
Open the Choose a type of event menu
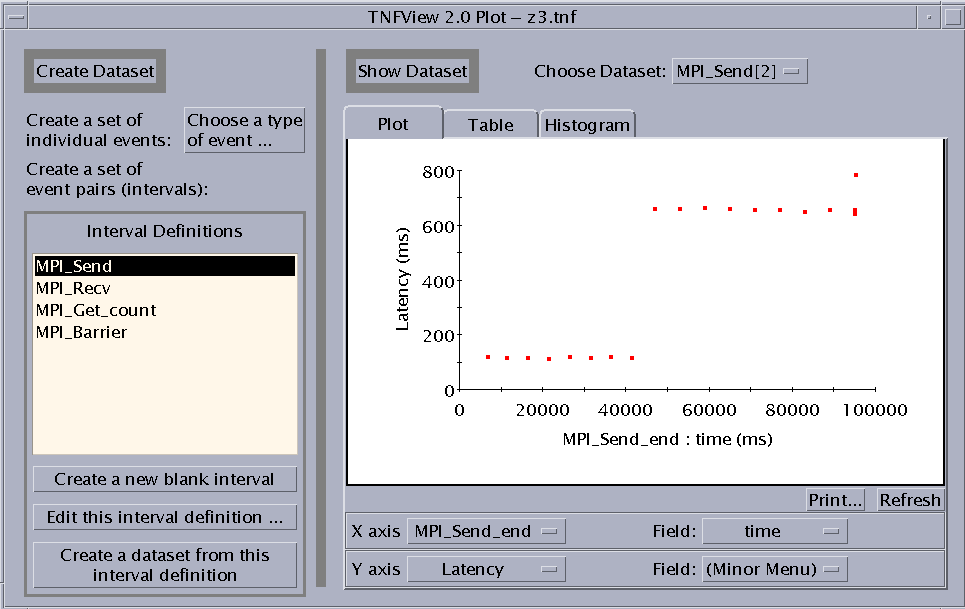click(x=244, y=130)
